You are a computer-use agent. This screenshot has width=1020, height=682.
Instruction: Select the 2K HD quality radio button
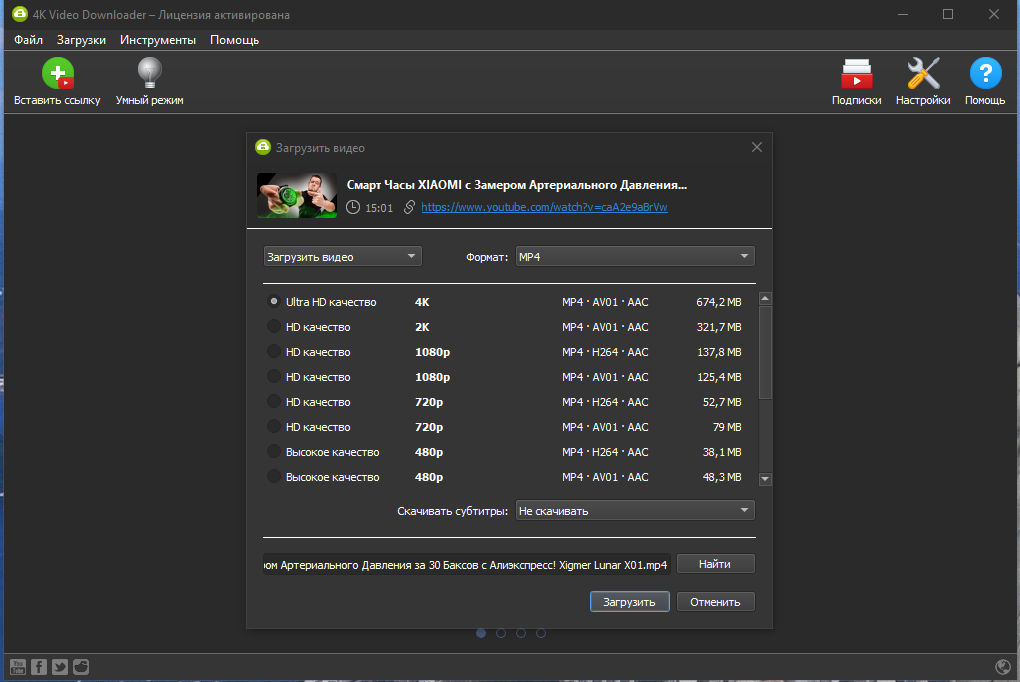274,327
